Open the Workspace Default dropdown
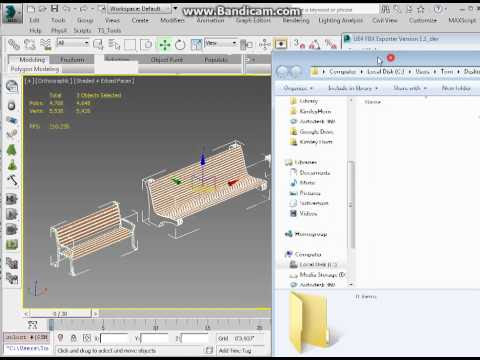Screen dimensions: 480x360 [139, 8]
